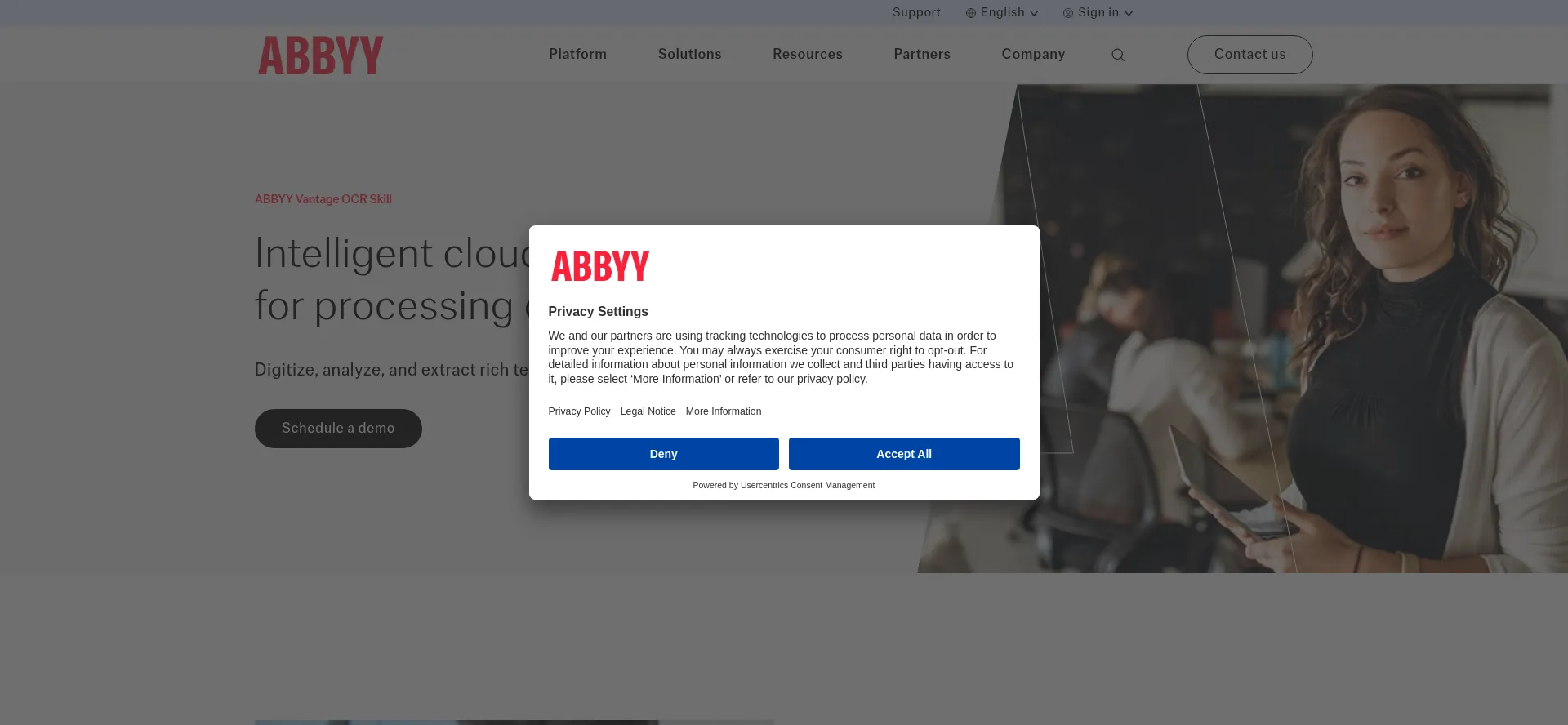Click ABBYY Vantage OCR Skill text

tap(323, 199)
